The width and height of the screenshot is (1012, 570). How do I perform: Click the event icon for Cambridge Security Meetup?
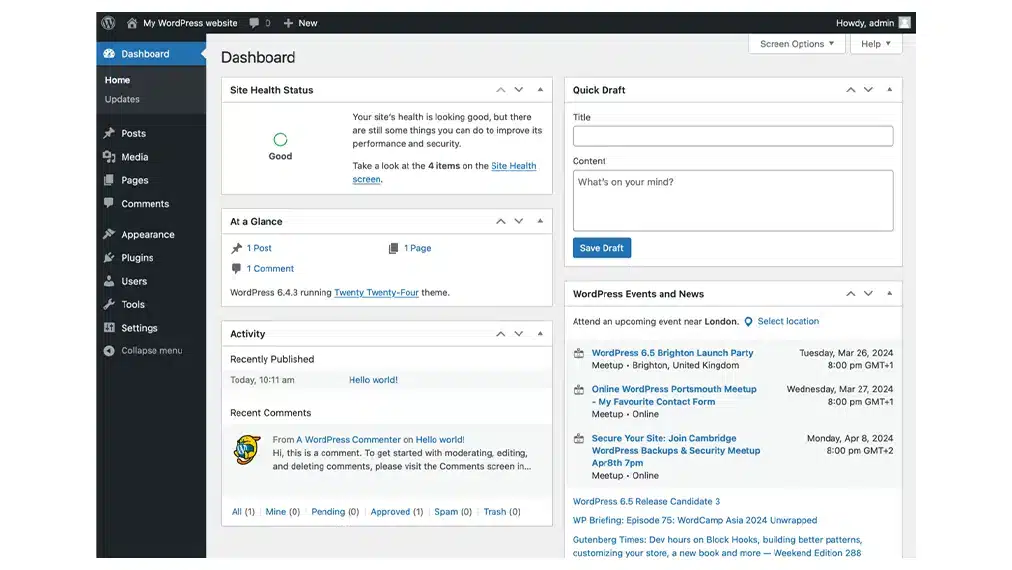(579, 438)
